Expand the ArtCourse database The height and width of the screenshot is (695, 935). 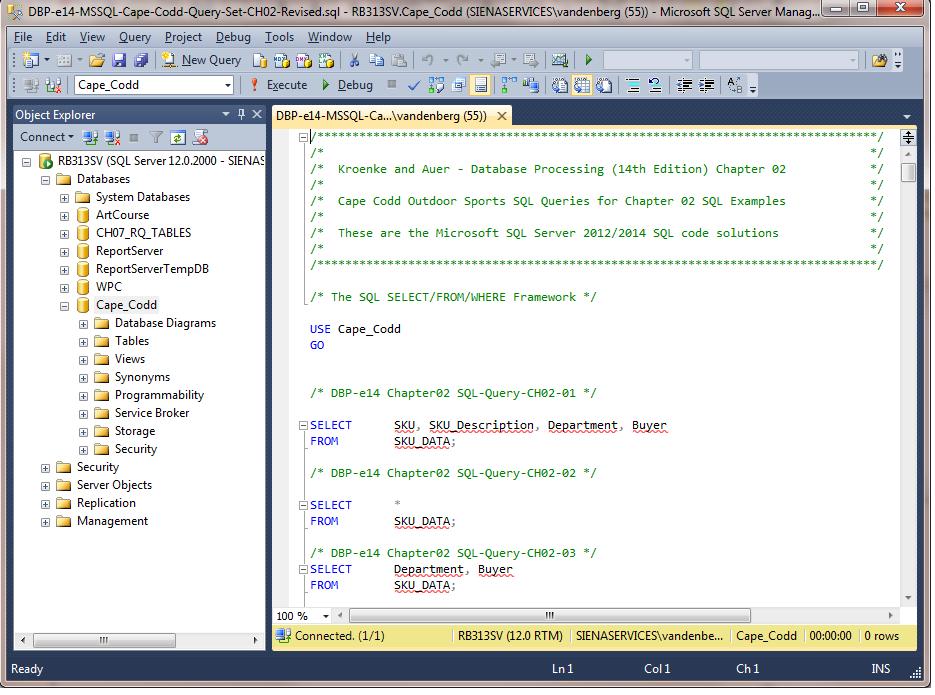tap(64, 216)
